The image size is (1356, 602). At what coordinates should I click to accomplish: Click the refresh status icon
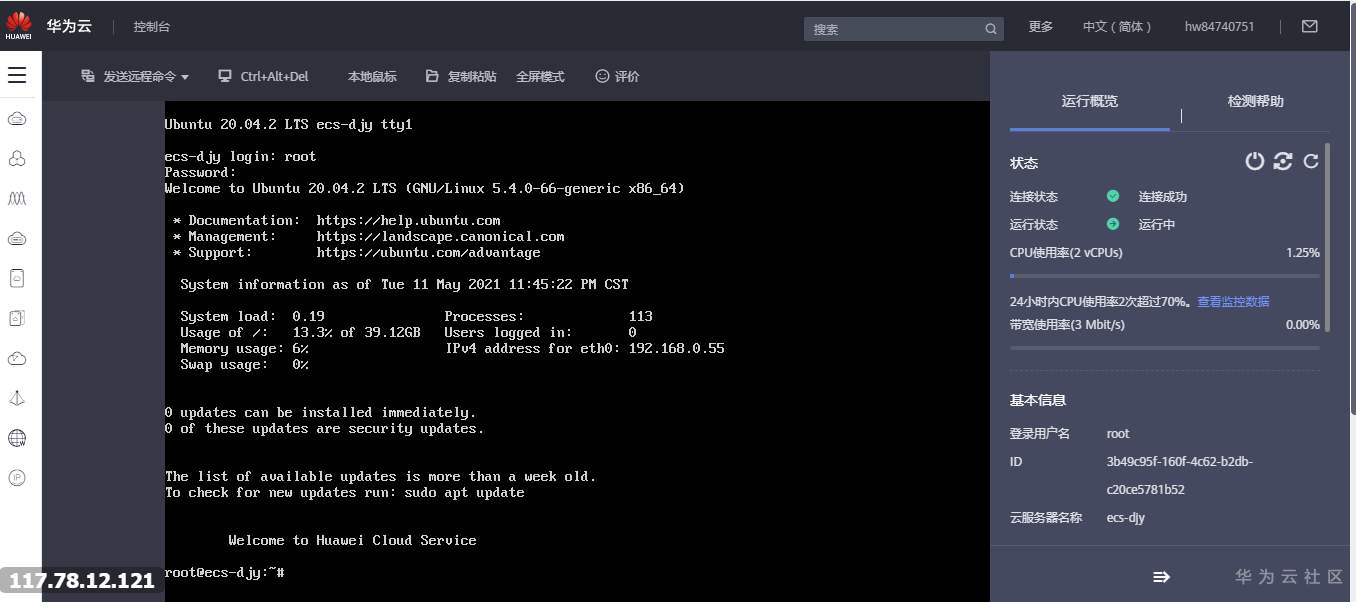point(1311,161)
